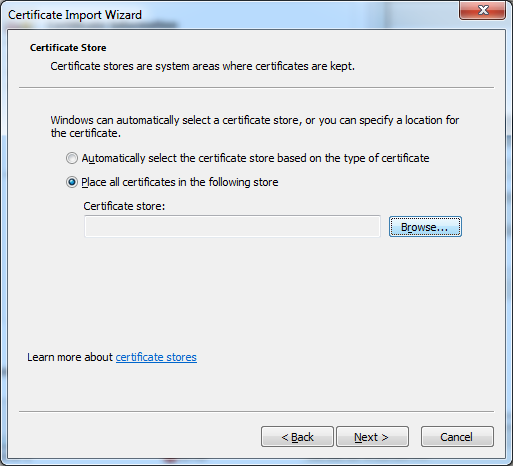Viewport: 513px width, 466px height.
Task: Click the "Learn more about" text
Action: [x=70, y=357]
